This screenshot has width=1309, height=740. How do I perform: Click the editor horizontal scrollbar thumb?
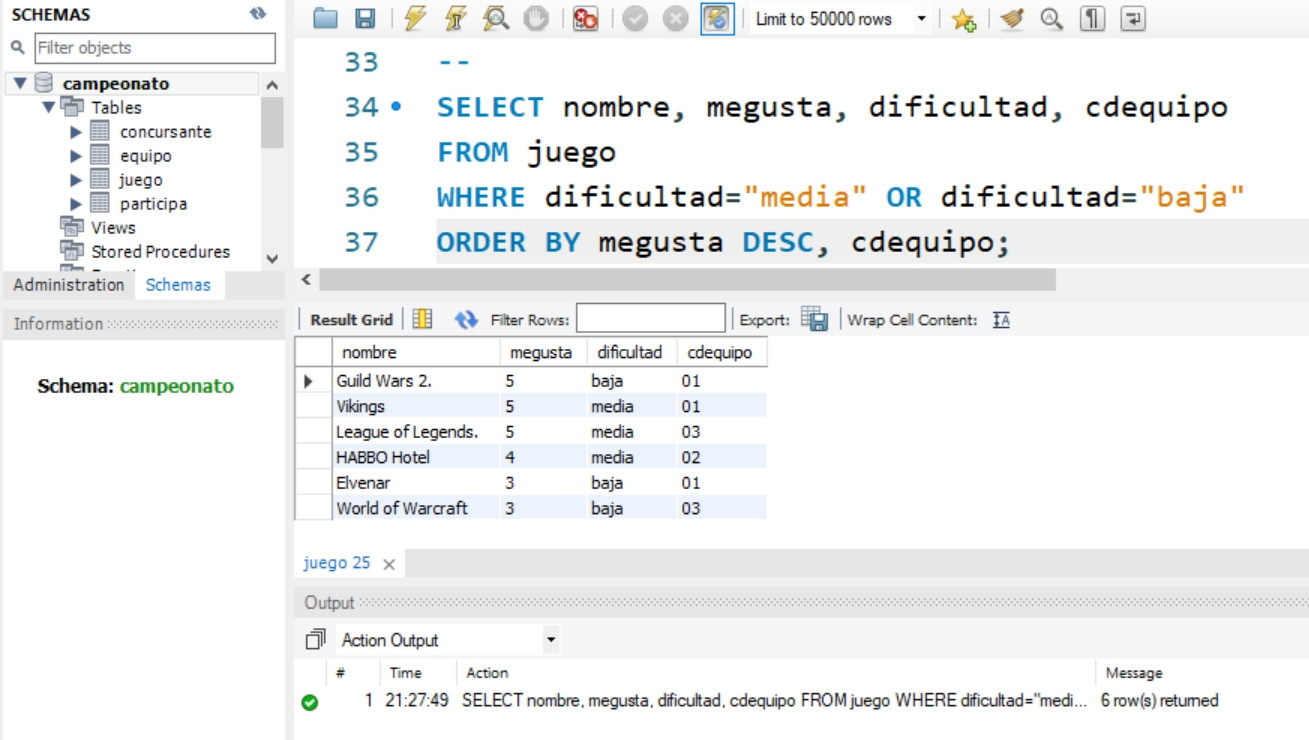pos(687,280)
